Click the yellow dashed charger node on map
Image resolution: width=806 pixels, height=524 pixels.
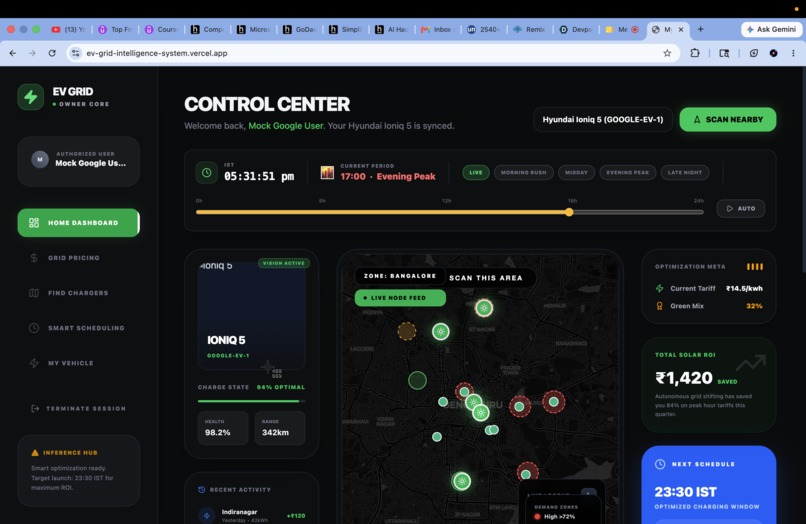coord(407,331)
